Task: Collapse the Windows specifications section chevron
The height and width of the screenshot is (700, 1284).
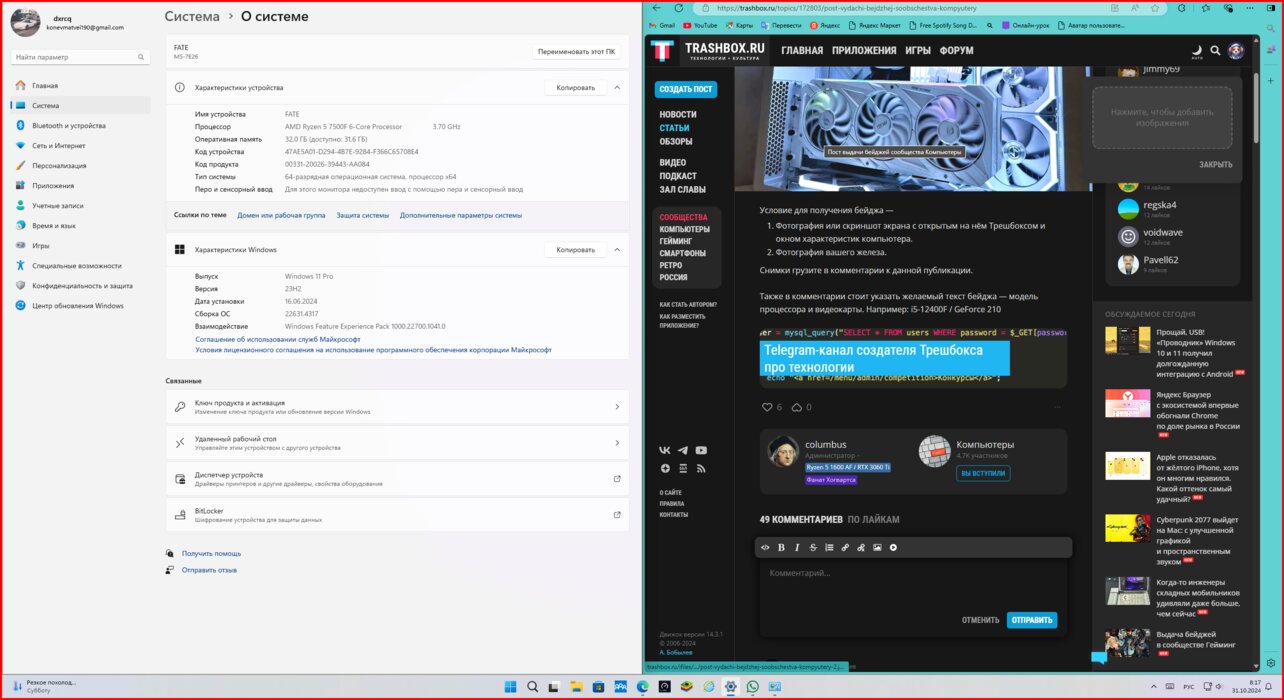Action: point(617,250)
